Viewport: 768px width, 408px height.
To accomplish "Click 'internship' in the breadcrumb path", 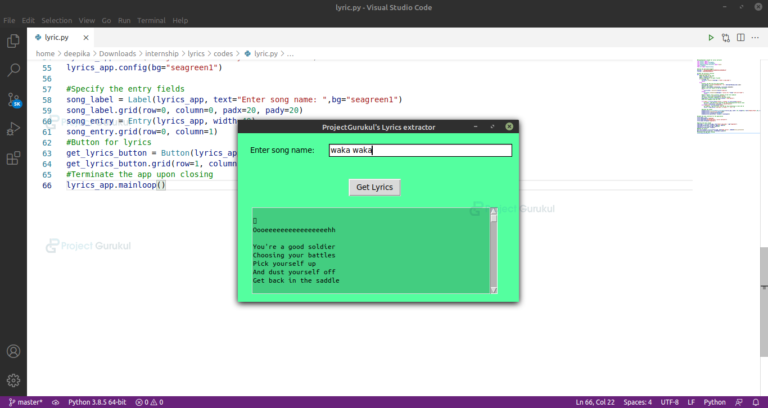I will [x=162, y=54].
